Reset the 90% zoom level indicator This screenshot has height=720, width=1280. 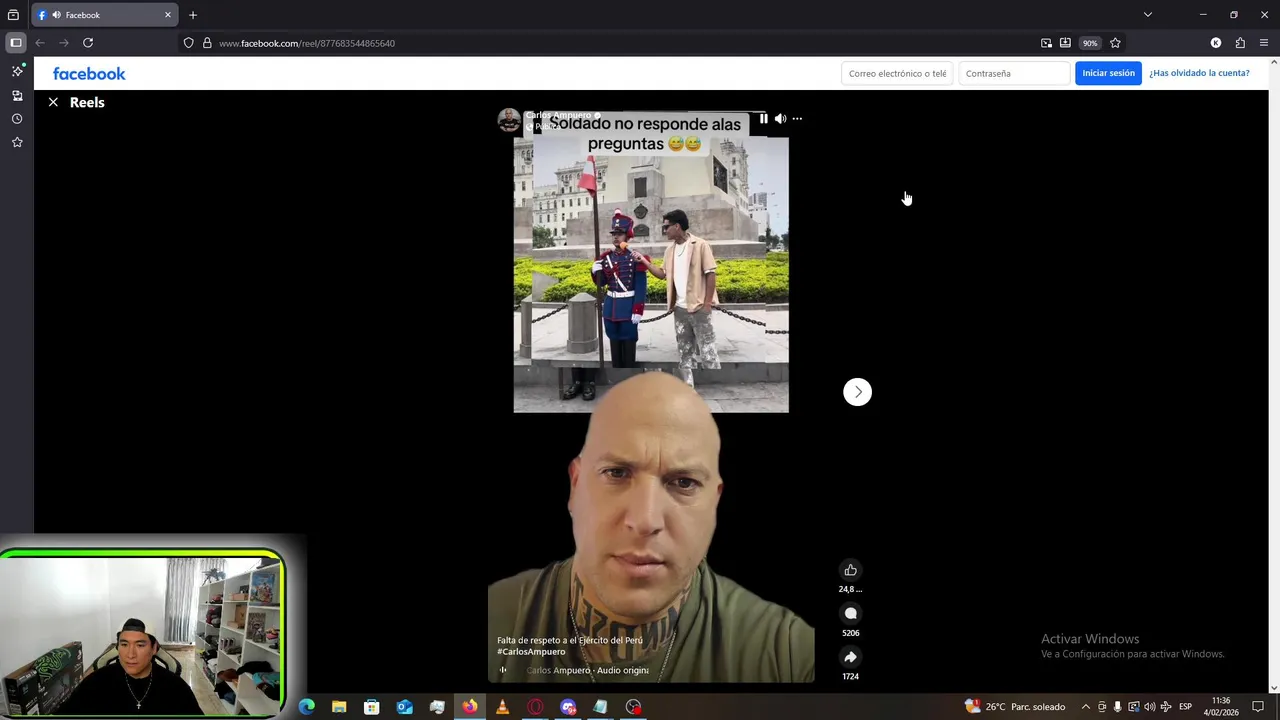(x=1090, y=43)
